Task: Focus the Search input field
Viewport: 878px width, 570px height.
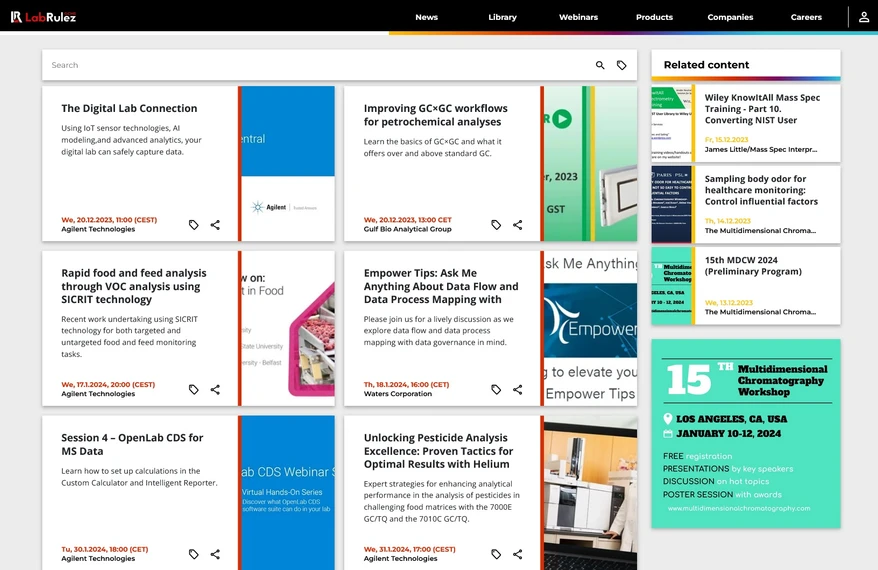Action: (316, 65)
